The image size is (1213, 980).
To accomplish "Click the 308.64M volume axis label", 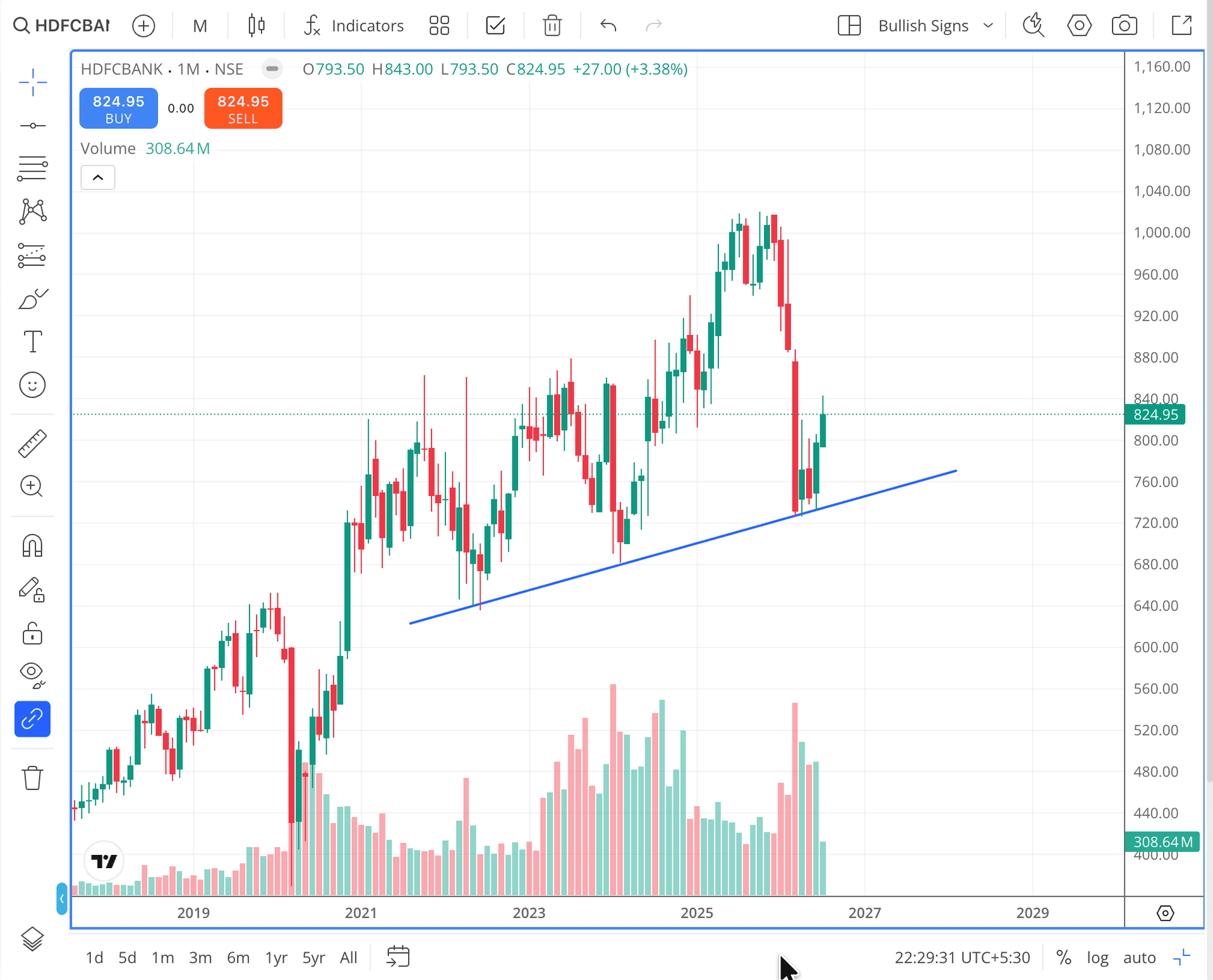I will (x=1162, y=842).
